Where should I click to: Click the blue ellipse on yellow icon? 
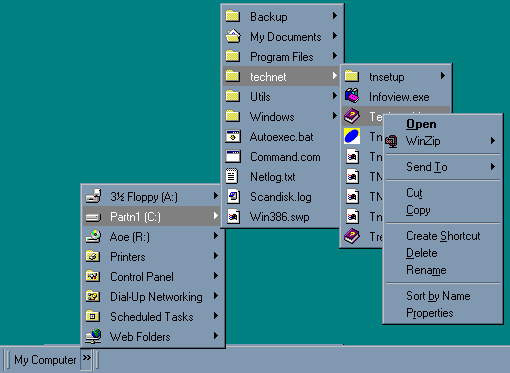point(352,136)
